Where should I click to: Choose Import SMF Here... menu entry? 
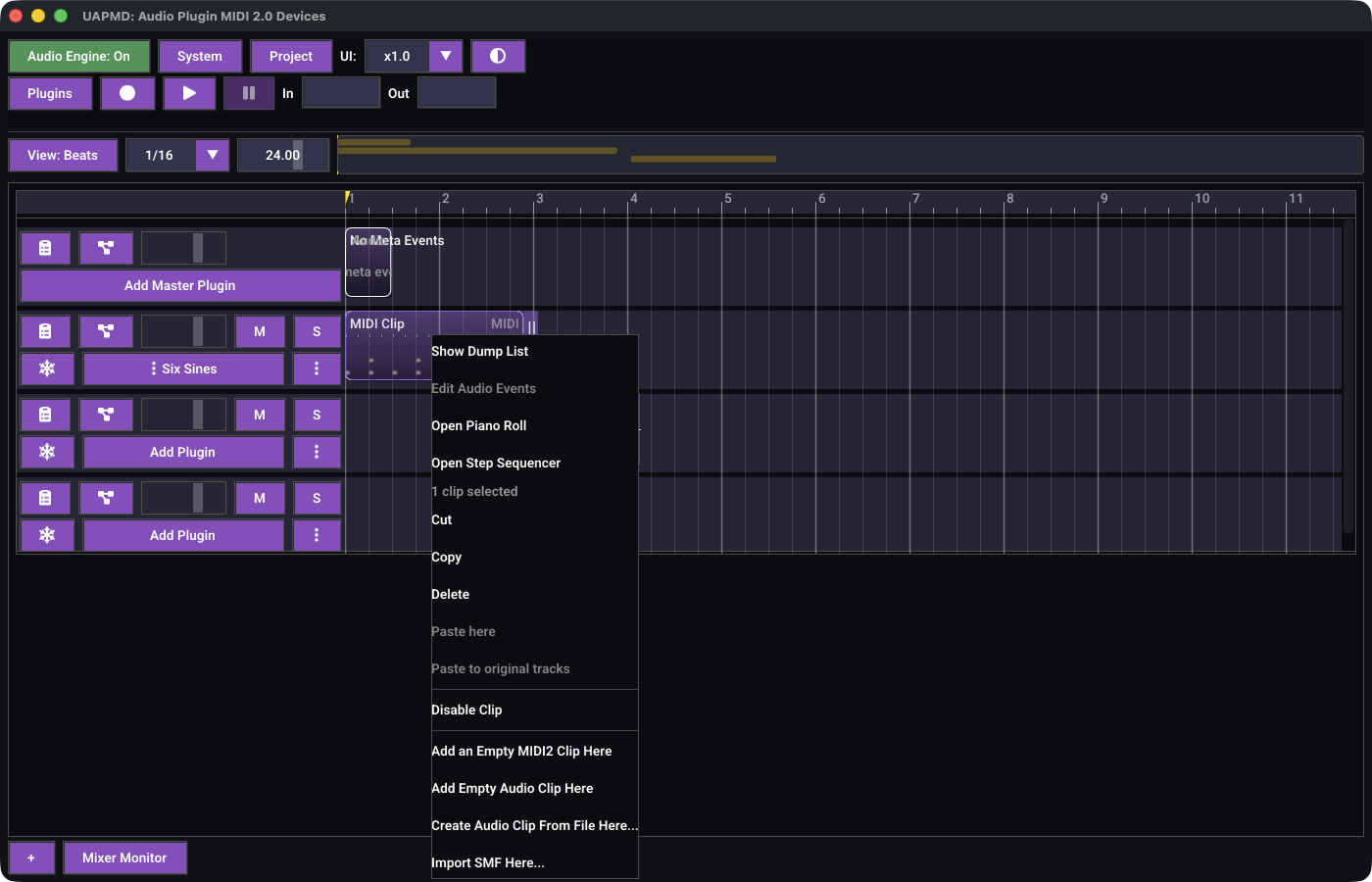pyautogui.click(x=534, y=862)
